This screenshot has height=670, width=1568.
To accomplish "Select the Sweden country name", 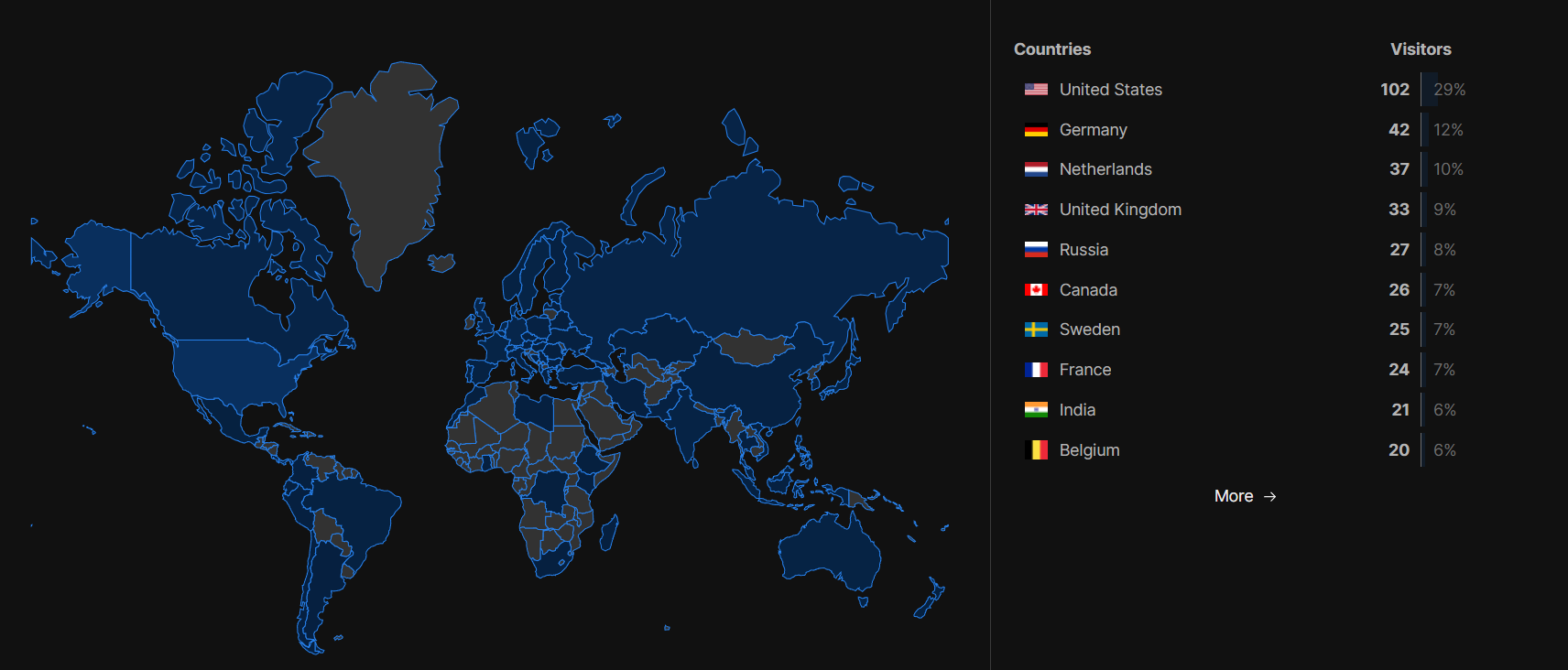I will tap(1090, 330).
